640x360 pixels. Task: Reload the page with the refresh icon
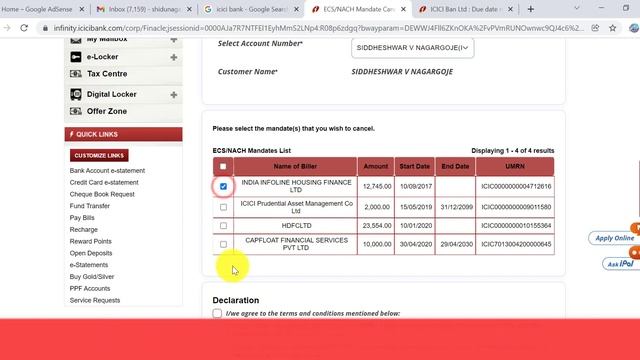[24, 28]
